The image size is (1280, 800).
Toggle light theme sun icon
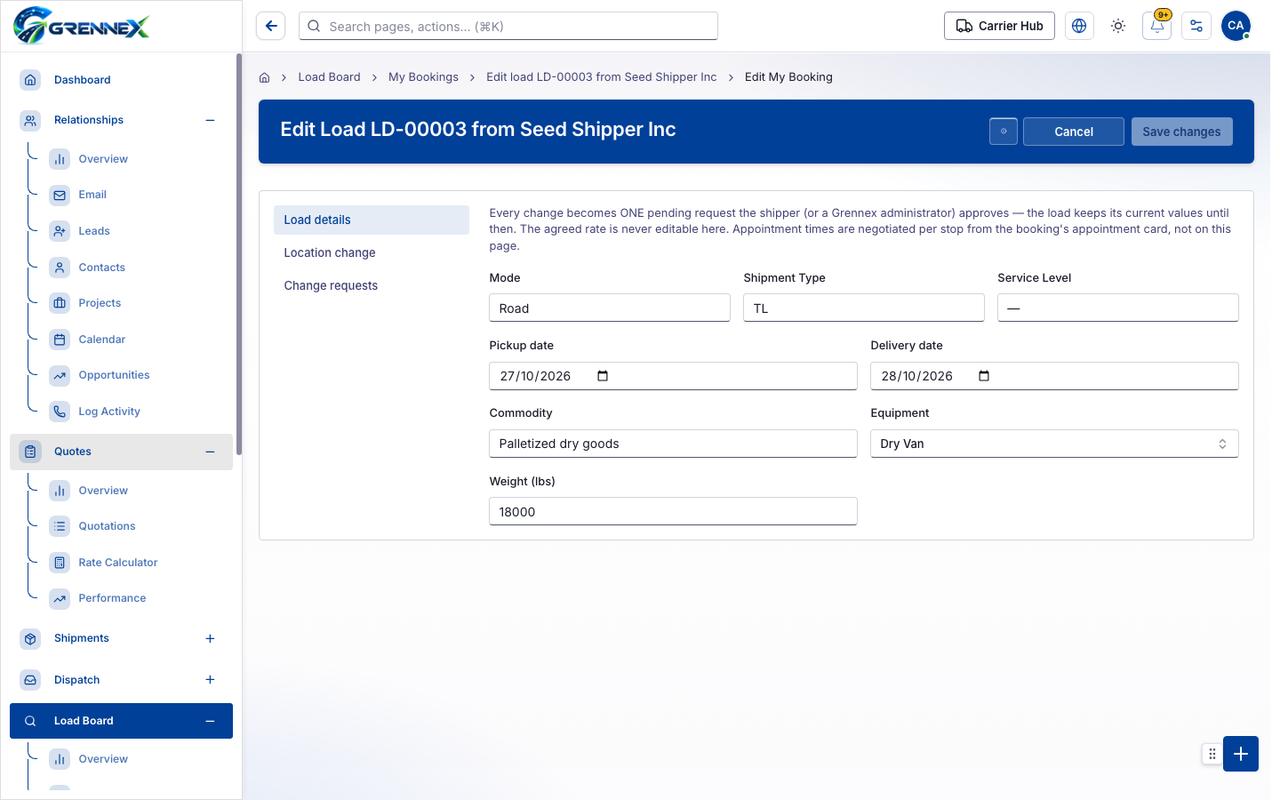[x=1118, y=26]
